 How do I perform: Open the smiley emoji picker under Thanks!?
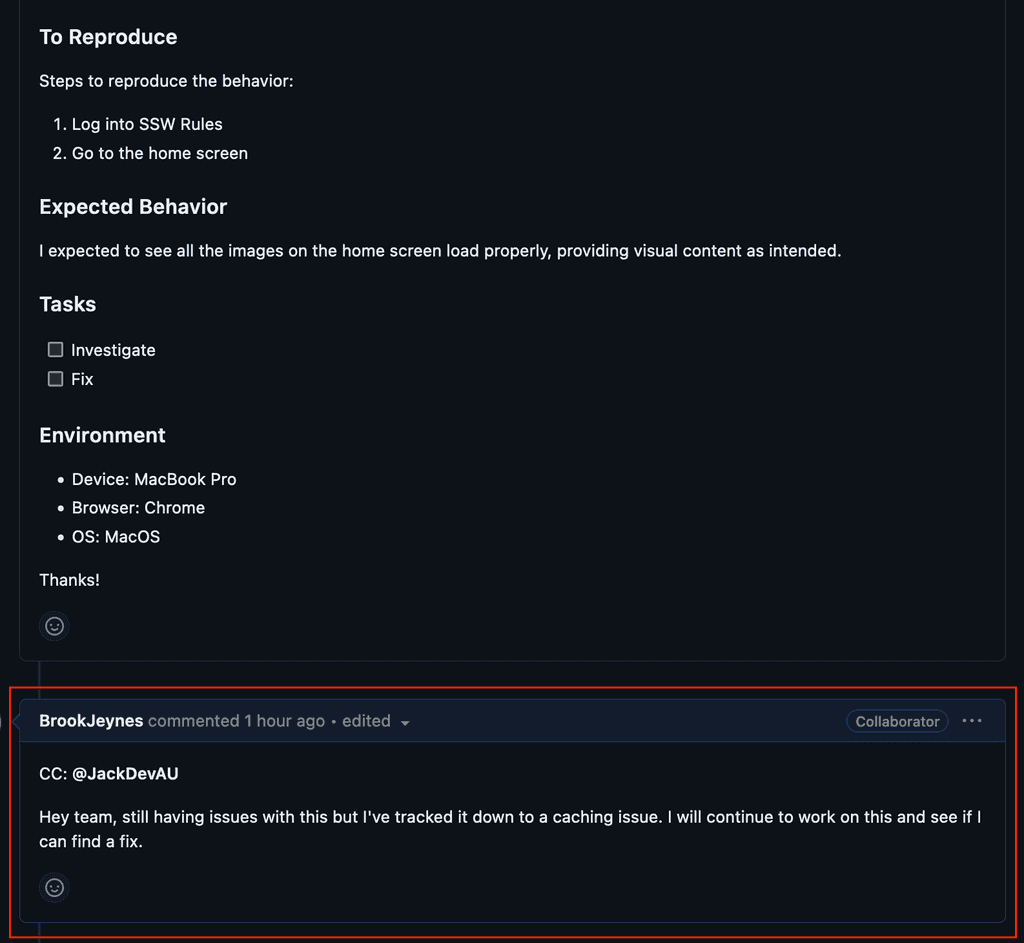pos(54,626)
